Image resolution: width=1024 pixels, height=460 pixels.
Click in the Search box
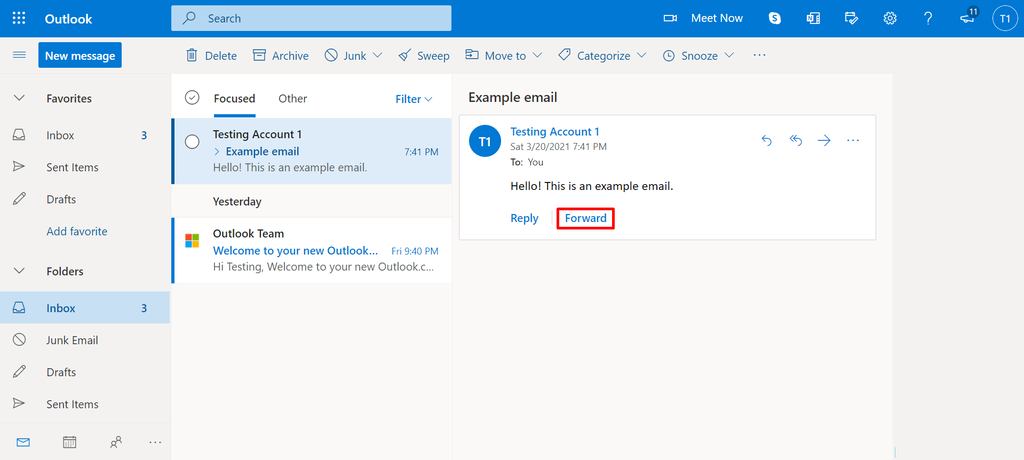(312, 18)
